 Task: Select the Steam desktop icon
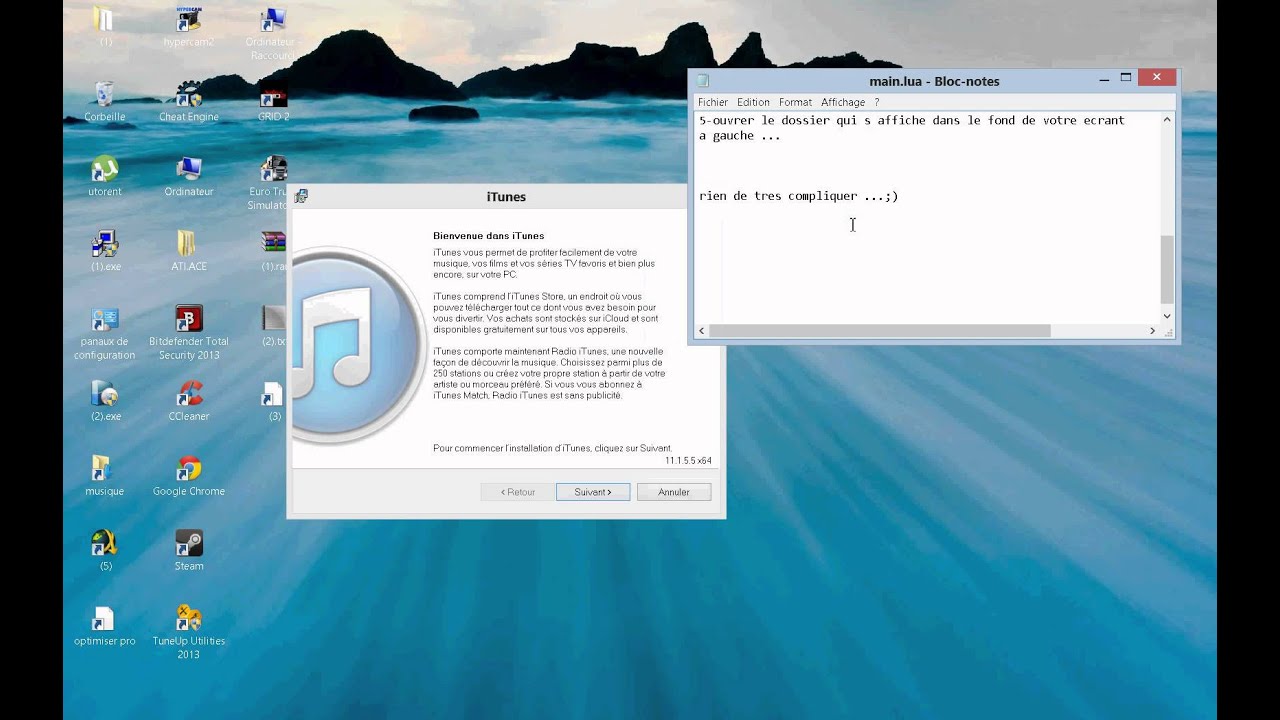click(x=189, y=551)
